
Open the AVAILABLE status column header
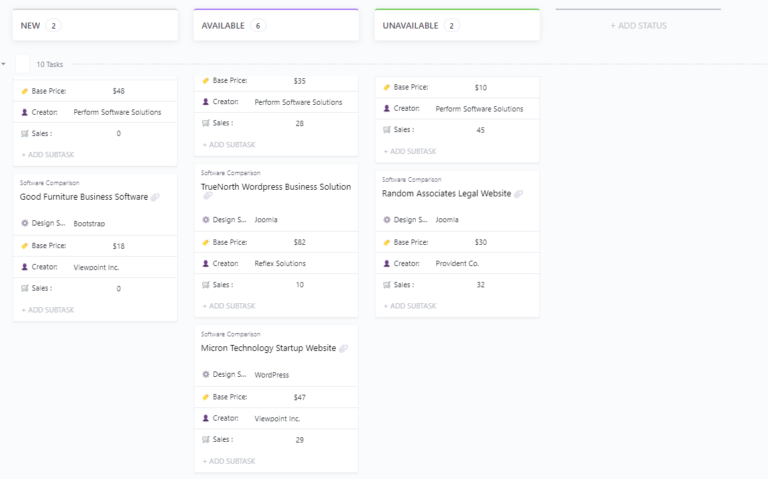click(222, 26)
